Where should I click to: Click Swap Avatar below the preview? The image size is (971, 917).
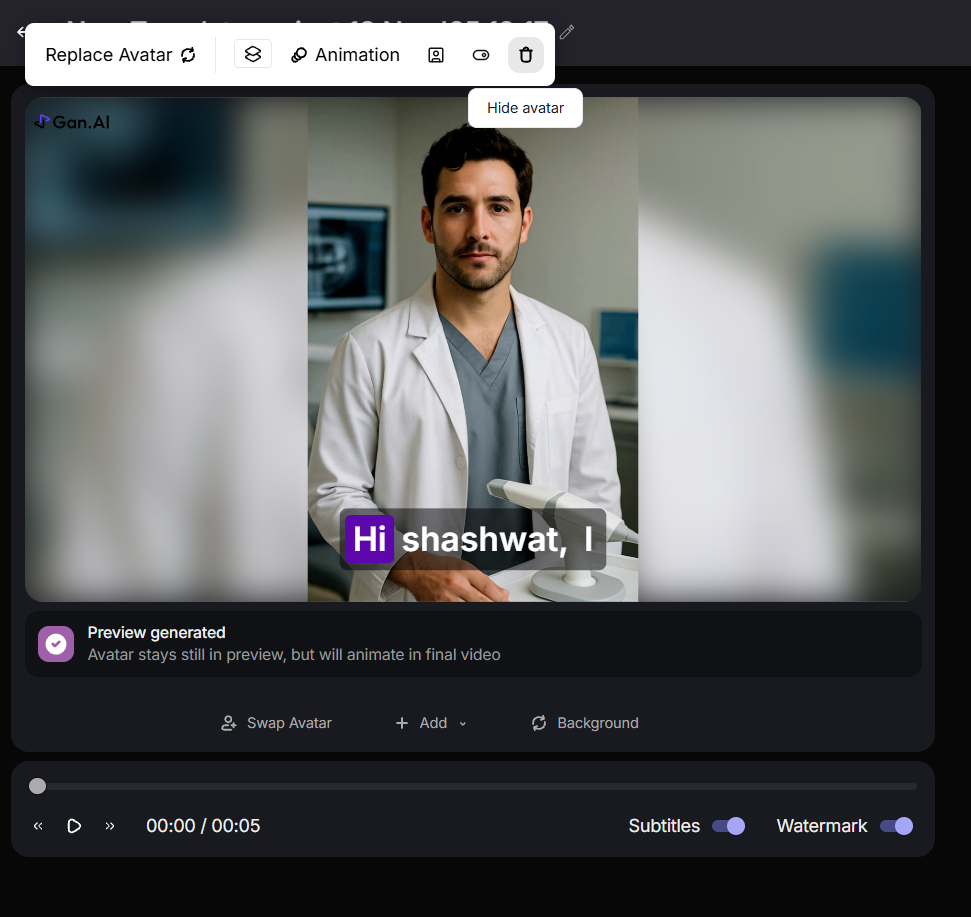(x=276, y=723)
